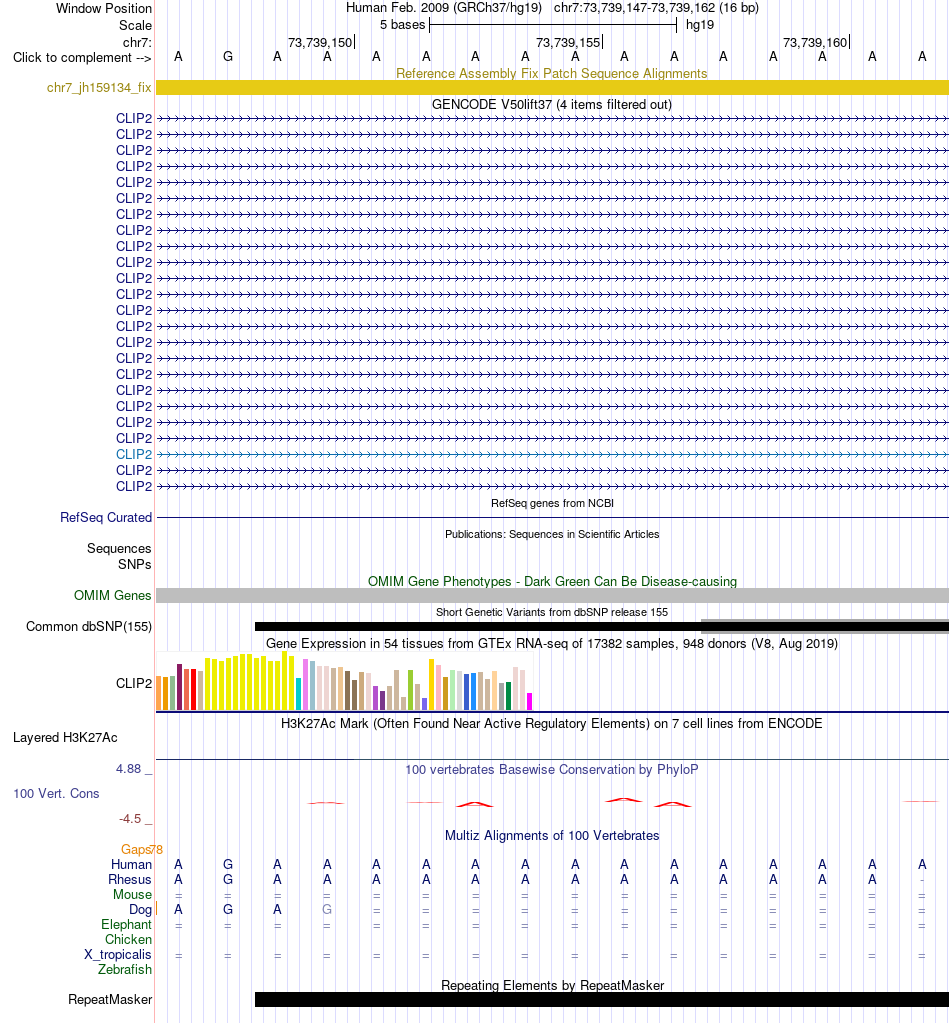
Task: Click the 'Window Position' track label
Action: 104,8
